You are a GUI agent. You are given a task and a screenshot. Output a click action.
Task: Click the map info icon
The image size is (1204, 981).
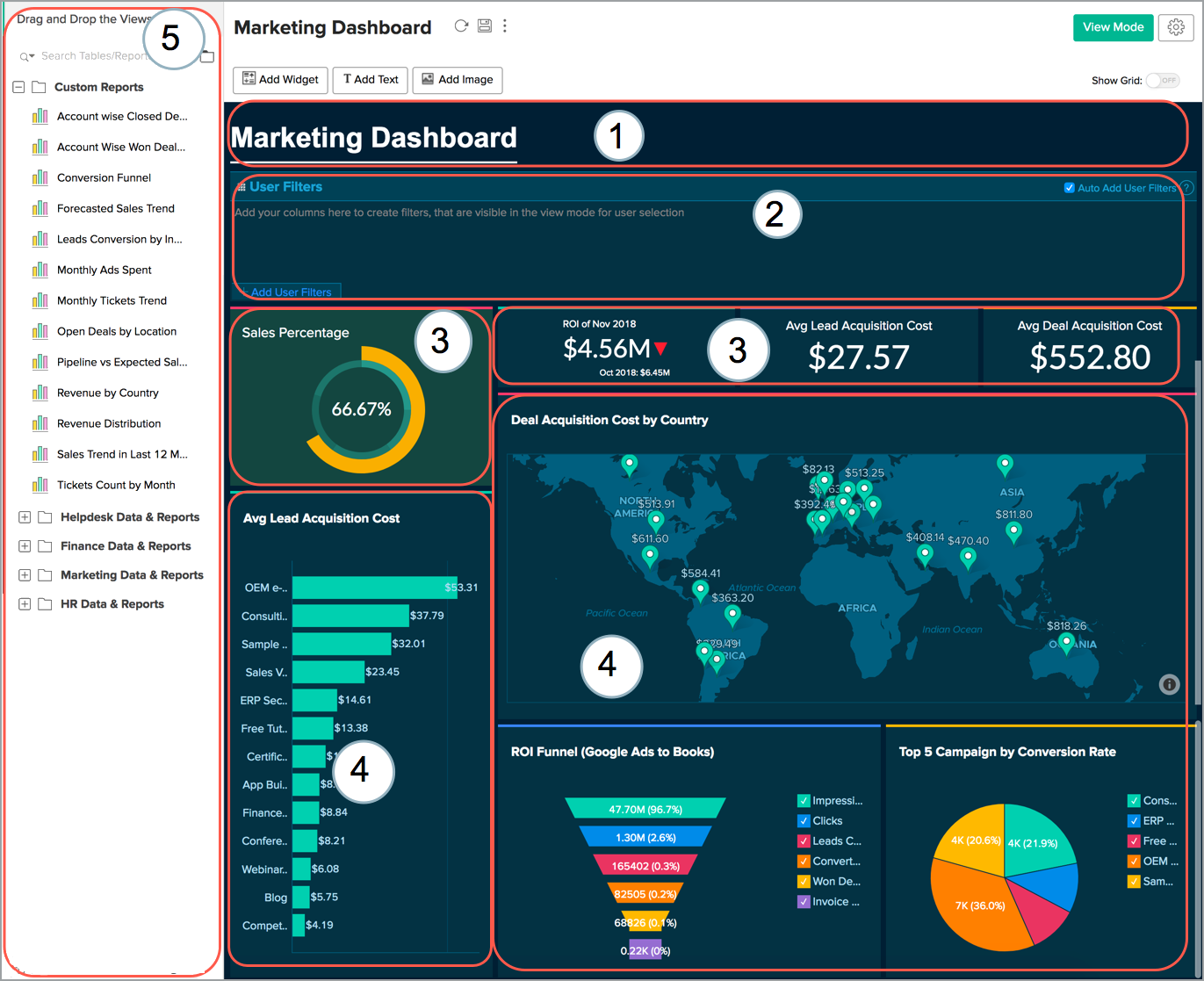click(x=1169, y=685)
